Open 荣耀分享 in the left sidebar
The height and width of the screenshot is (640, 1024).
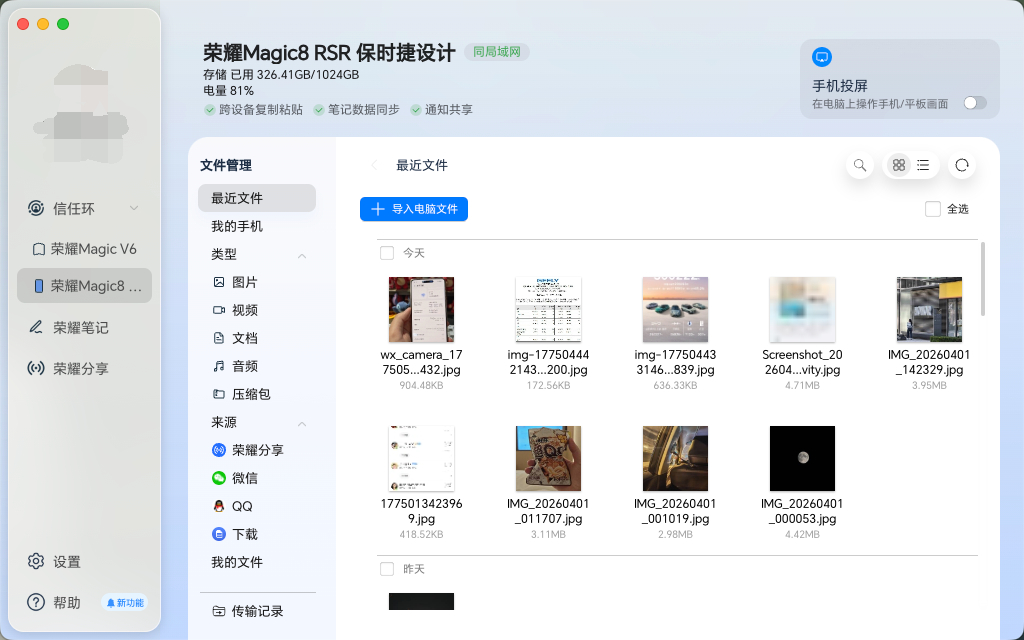pyautogui.click(x=84, y=368)
